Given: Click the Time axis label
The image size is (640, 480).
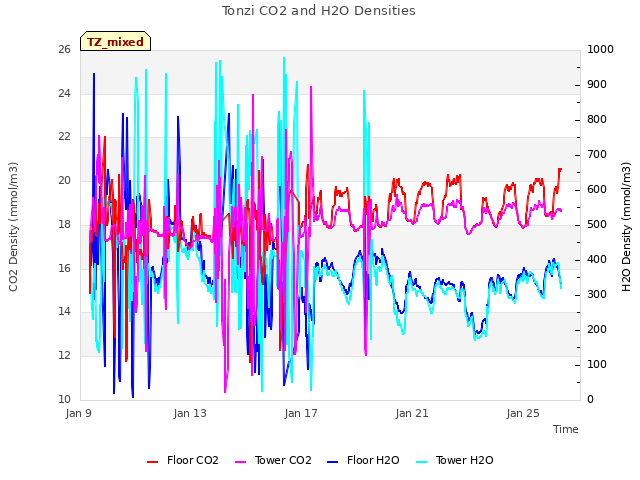Looking at the screenshot, I should [x=566, y=429].
